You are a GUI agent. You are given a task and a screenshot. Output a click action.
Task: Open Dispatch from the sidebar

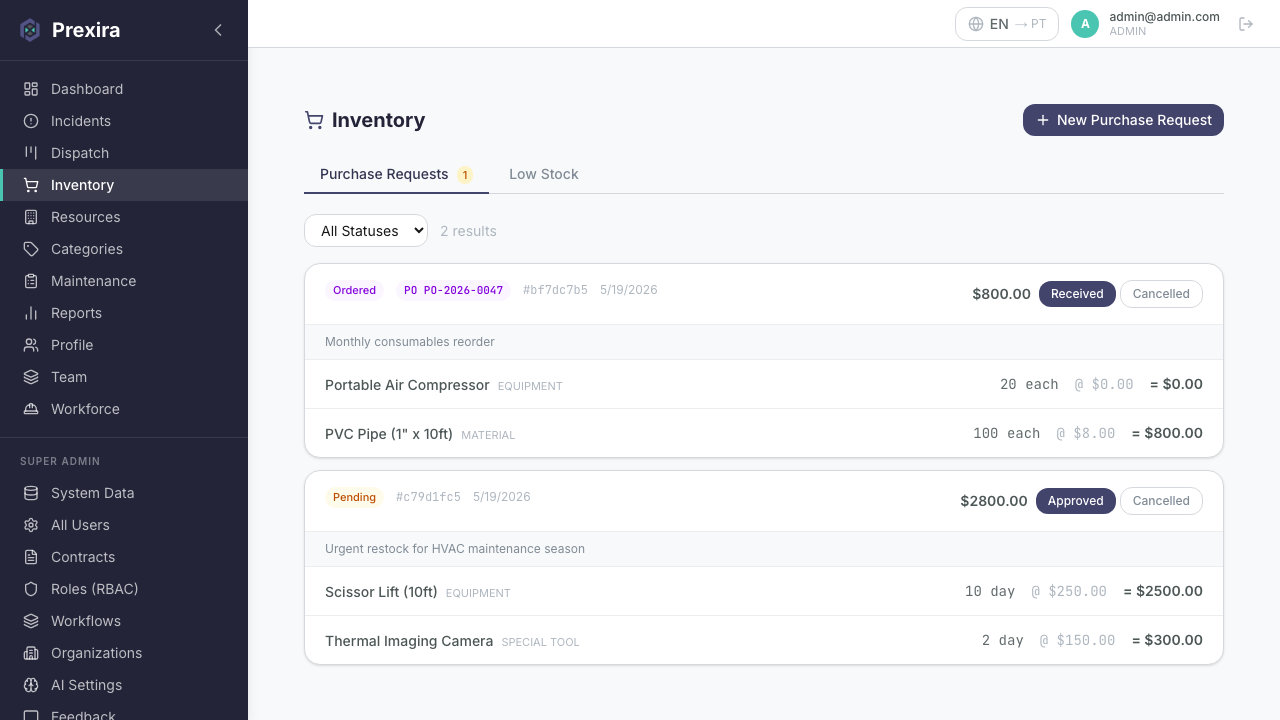124,153
